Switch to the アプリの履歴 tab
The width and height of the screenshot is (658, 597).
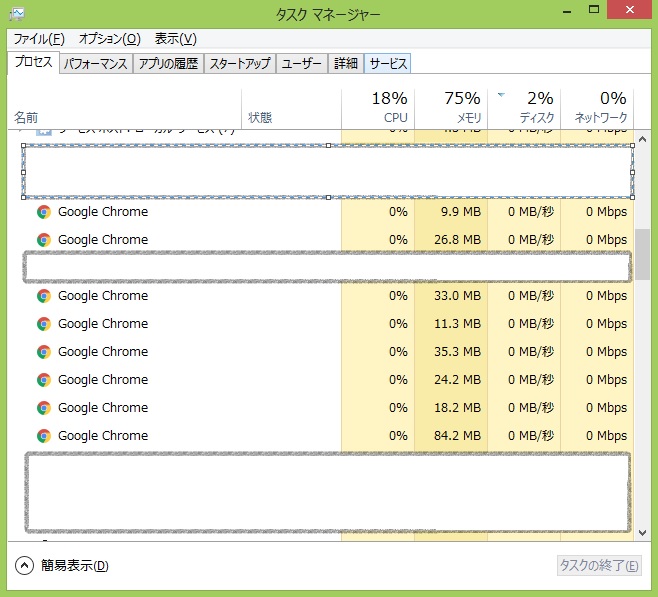pyautogui.click(x=168, y=63)
